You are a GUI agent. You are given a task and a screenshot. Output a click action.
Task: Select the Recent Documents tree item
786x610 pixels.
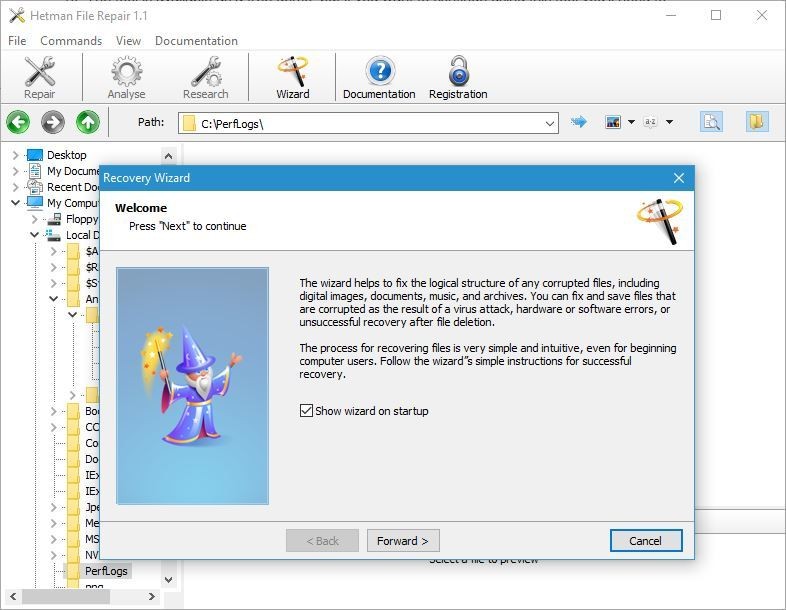[x=73, y=187]
